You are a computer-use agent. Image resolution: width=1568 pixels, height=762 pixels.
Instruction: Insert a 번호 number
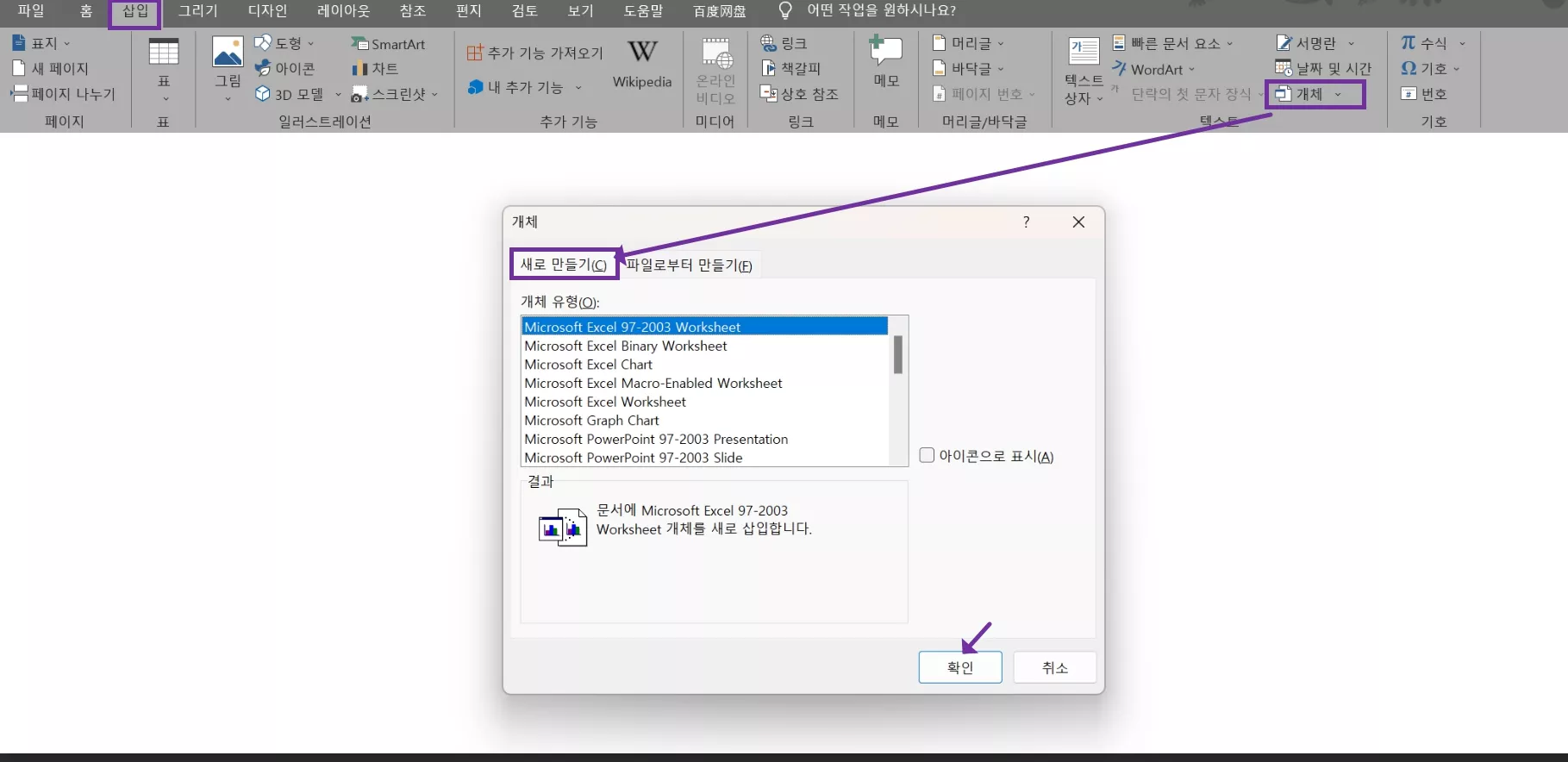point(1424,94)
